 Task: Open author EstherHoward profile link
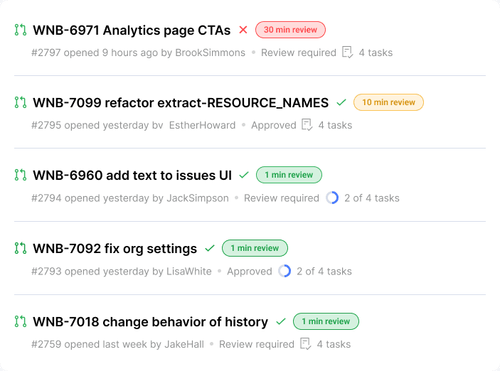click(x=202, y=125)
